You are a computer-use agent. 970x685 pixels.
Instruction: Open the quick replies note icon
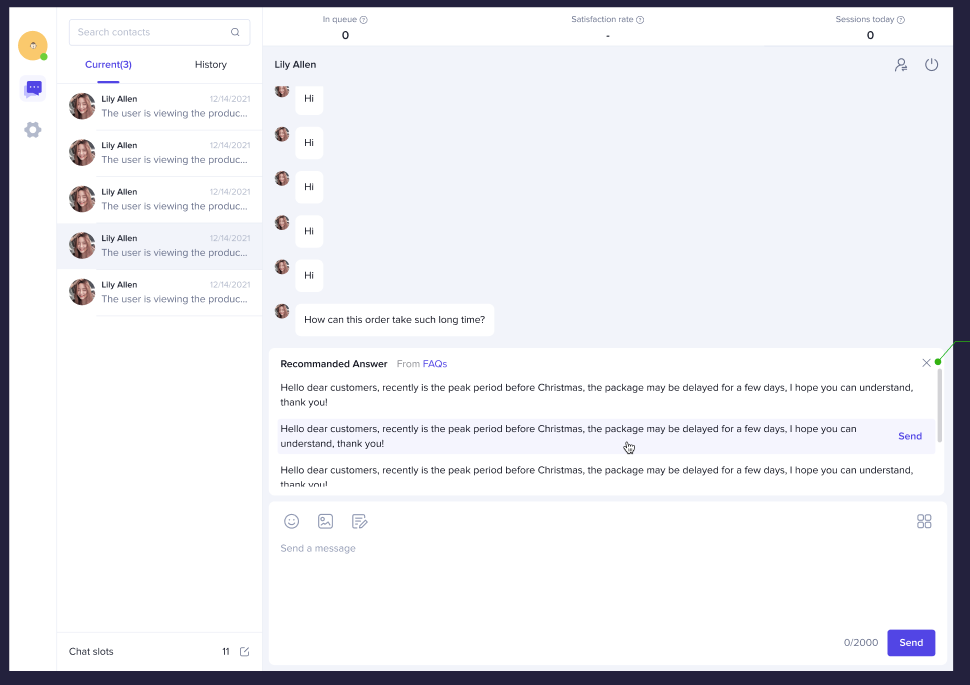pos(360,521)
